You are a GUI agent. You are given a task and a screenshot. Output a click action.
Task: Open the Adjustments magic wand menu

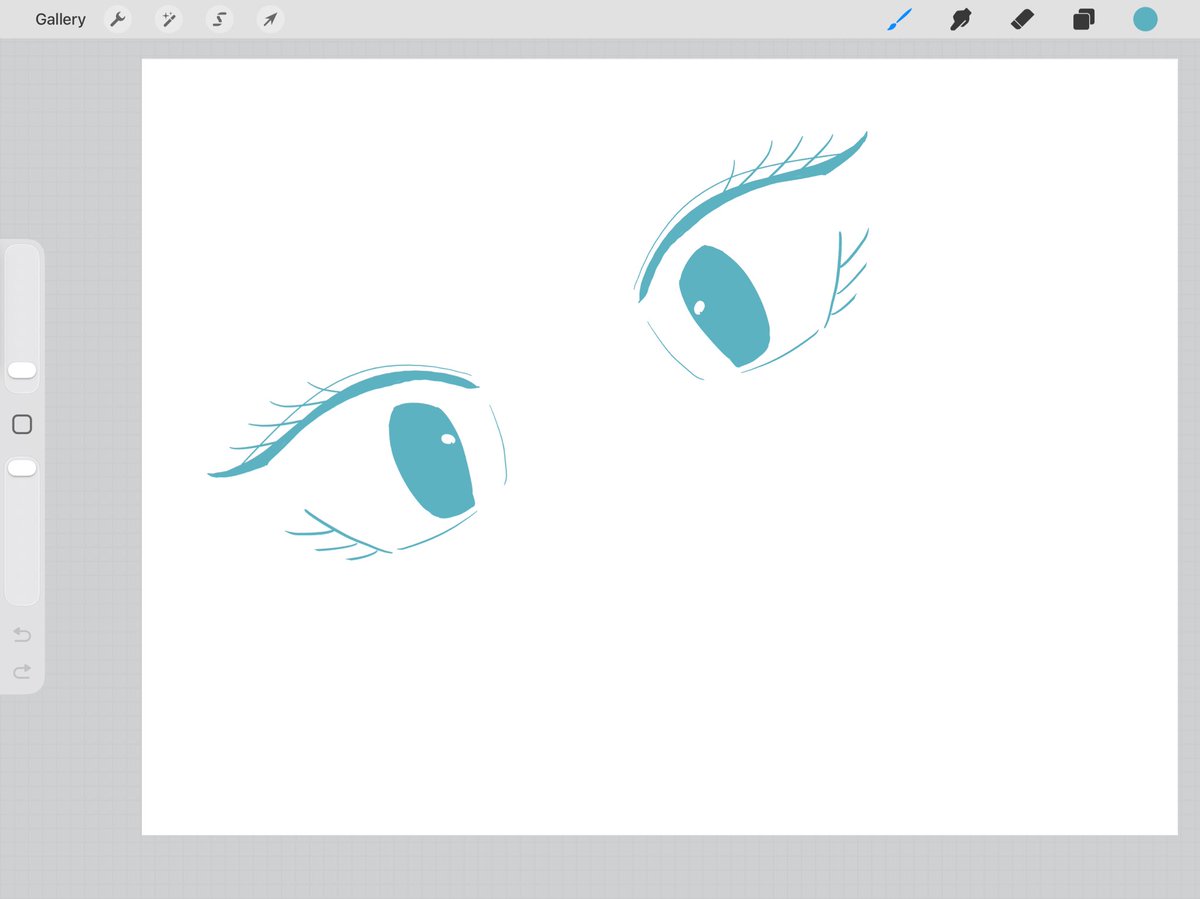point(168,19)
